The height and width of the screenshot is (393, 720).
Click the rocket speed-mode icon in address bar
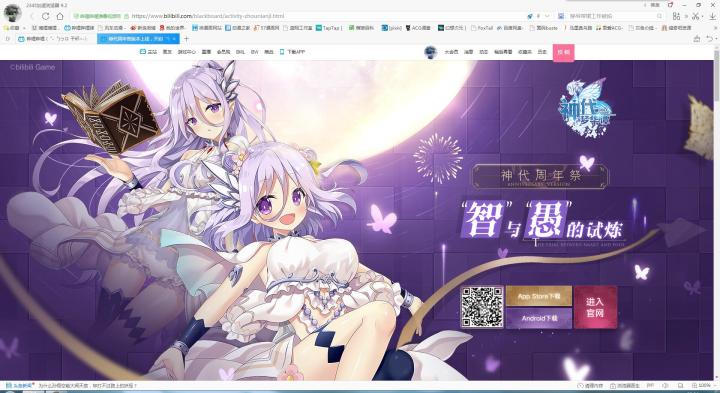click(530, 16)
